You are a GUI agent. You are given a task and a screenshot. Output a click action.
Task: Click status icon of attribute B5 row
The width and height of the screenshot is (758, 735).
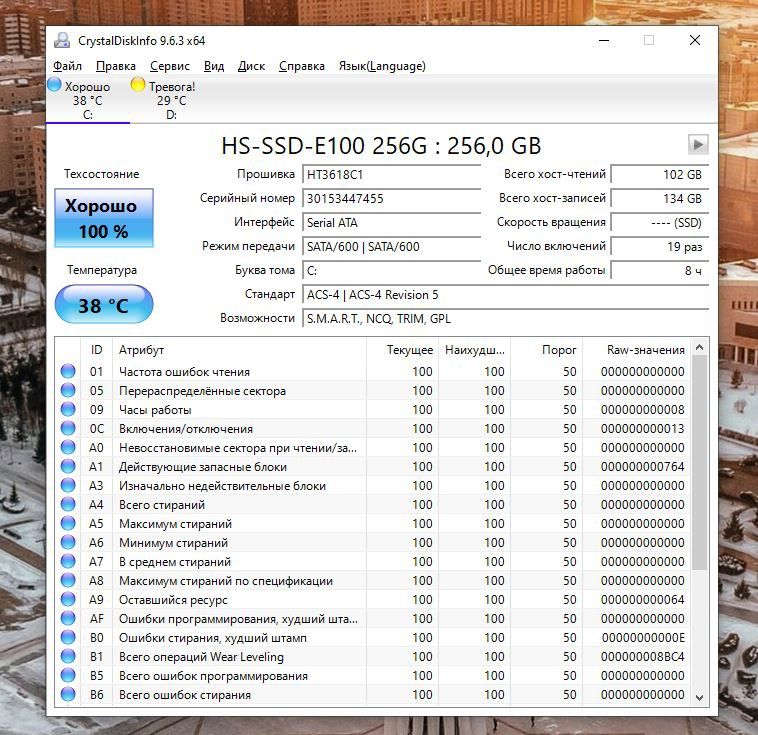coord(68,675)
